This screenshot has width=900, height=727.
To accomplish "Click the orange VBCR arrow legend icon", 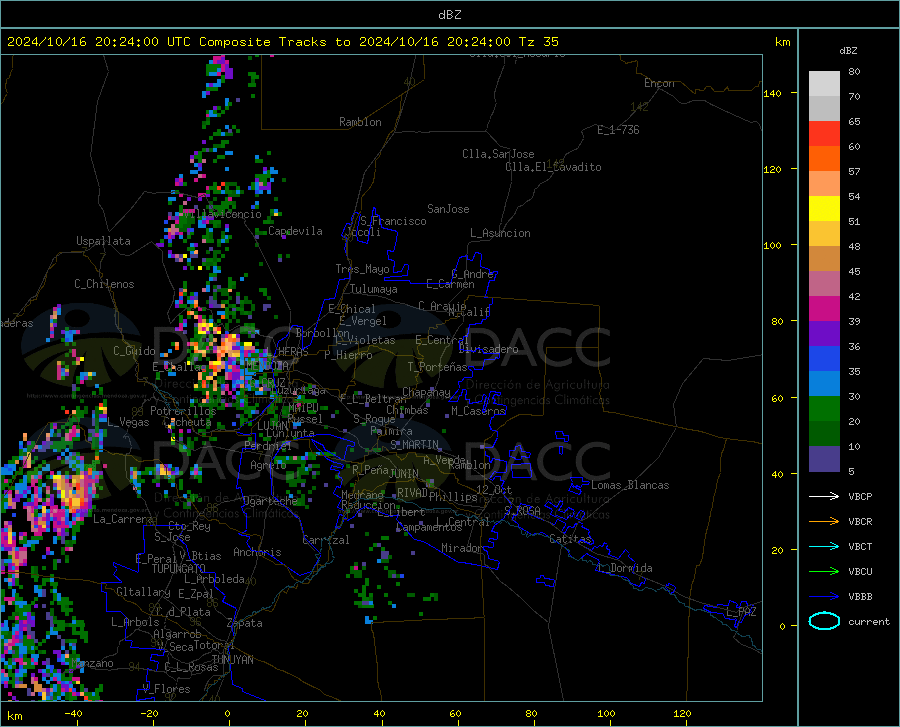I will (x=824, y=522).
